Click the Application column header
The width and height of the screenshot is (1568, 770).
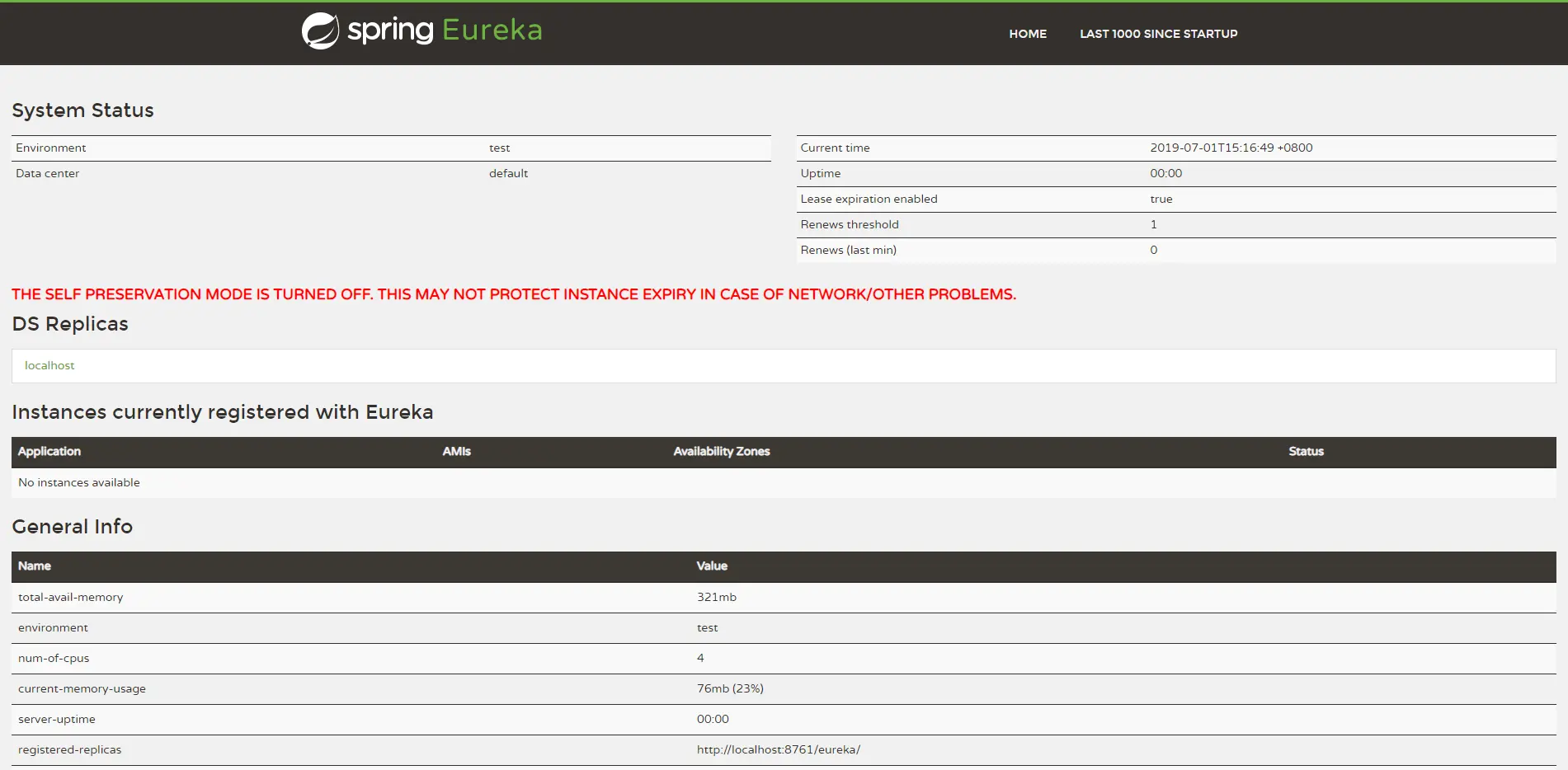pos(49,451)
